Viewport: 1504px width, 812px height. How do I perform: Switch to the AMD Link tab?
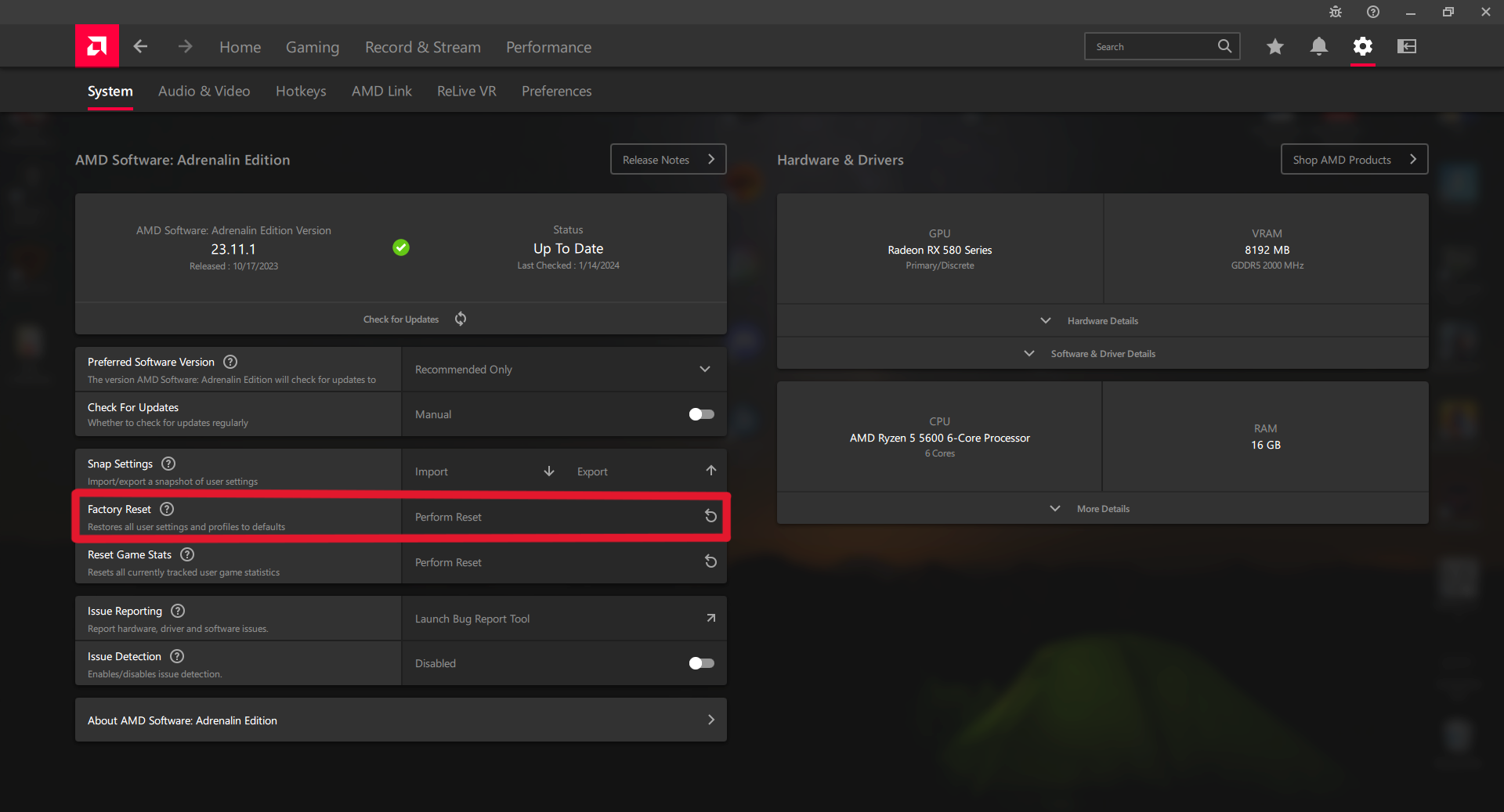tap(381, 92)
